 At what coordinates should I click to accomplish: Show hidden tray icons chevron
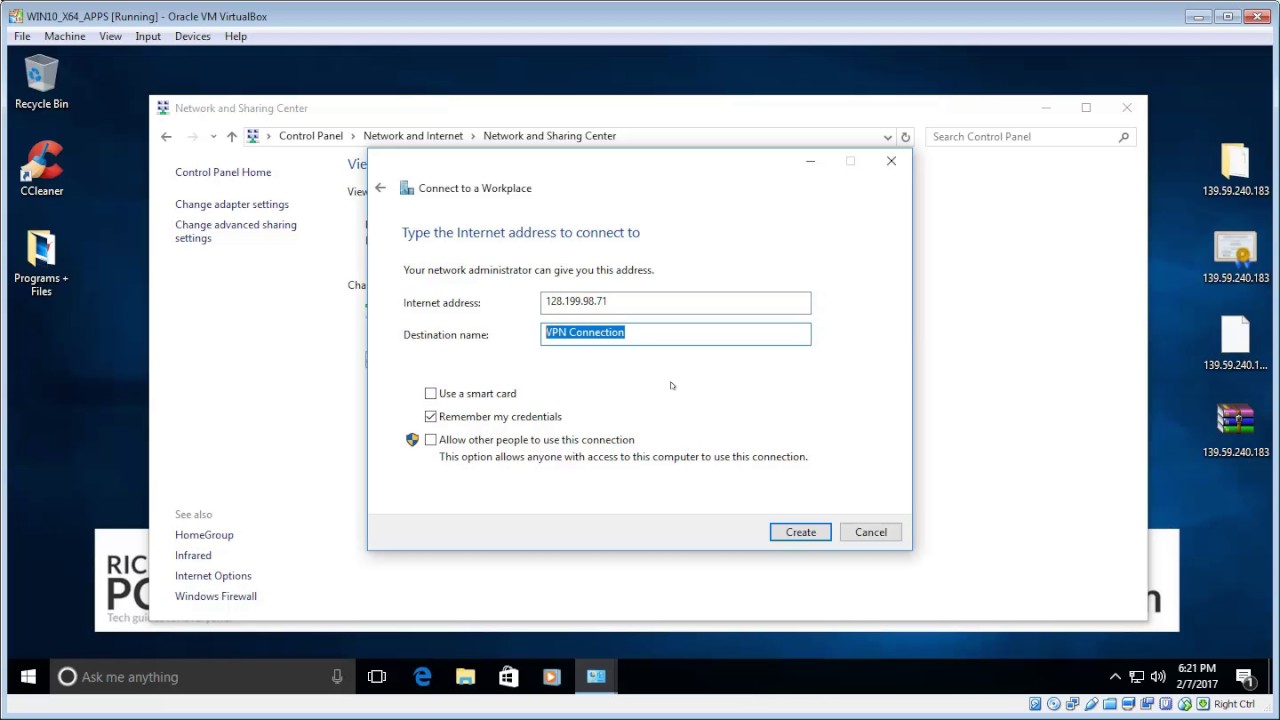click(x=1115, y=677)
